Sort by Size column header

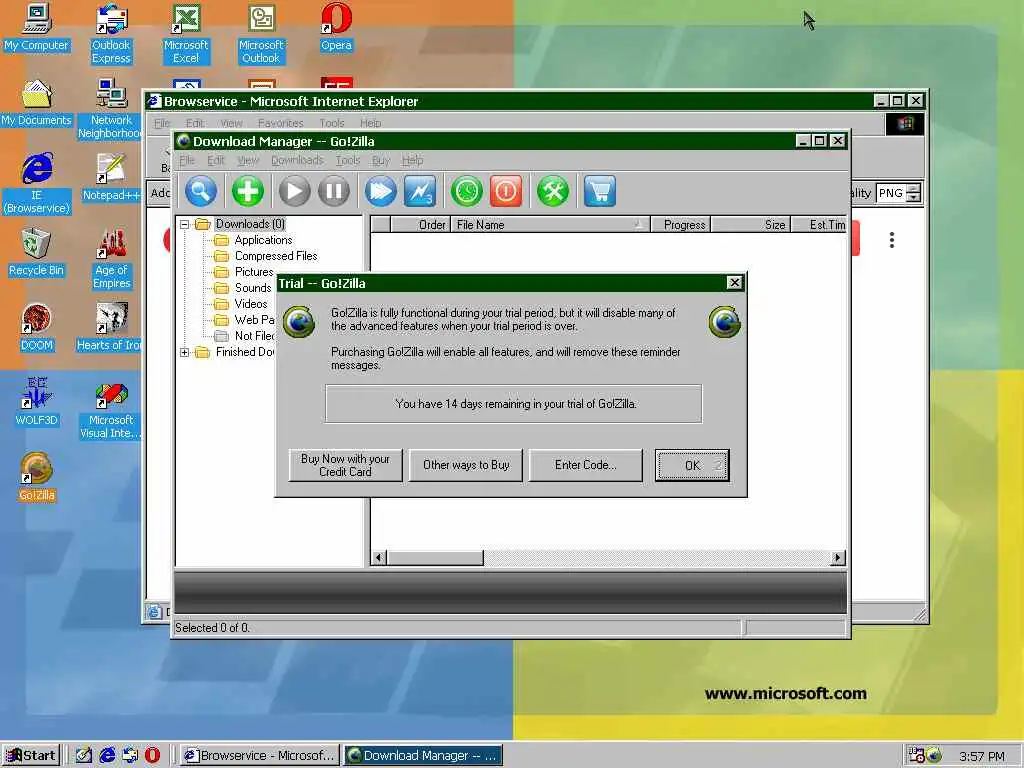(751, 225)
